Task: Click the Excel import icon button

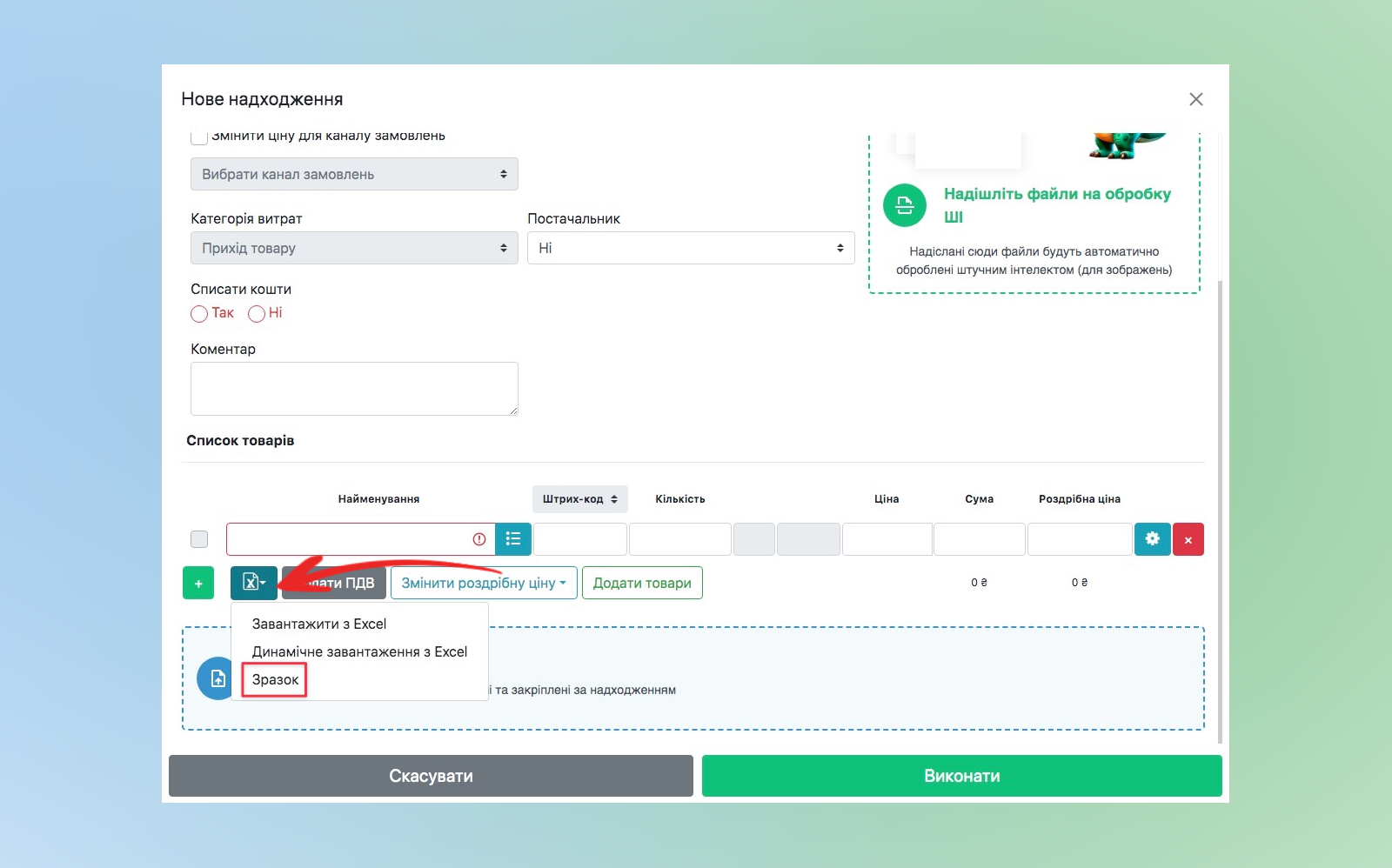Action: point(253,583)
